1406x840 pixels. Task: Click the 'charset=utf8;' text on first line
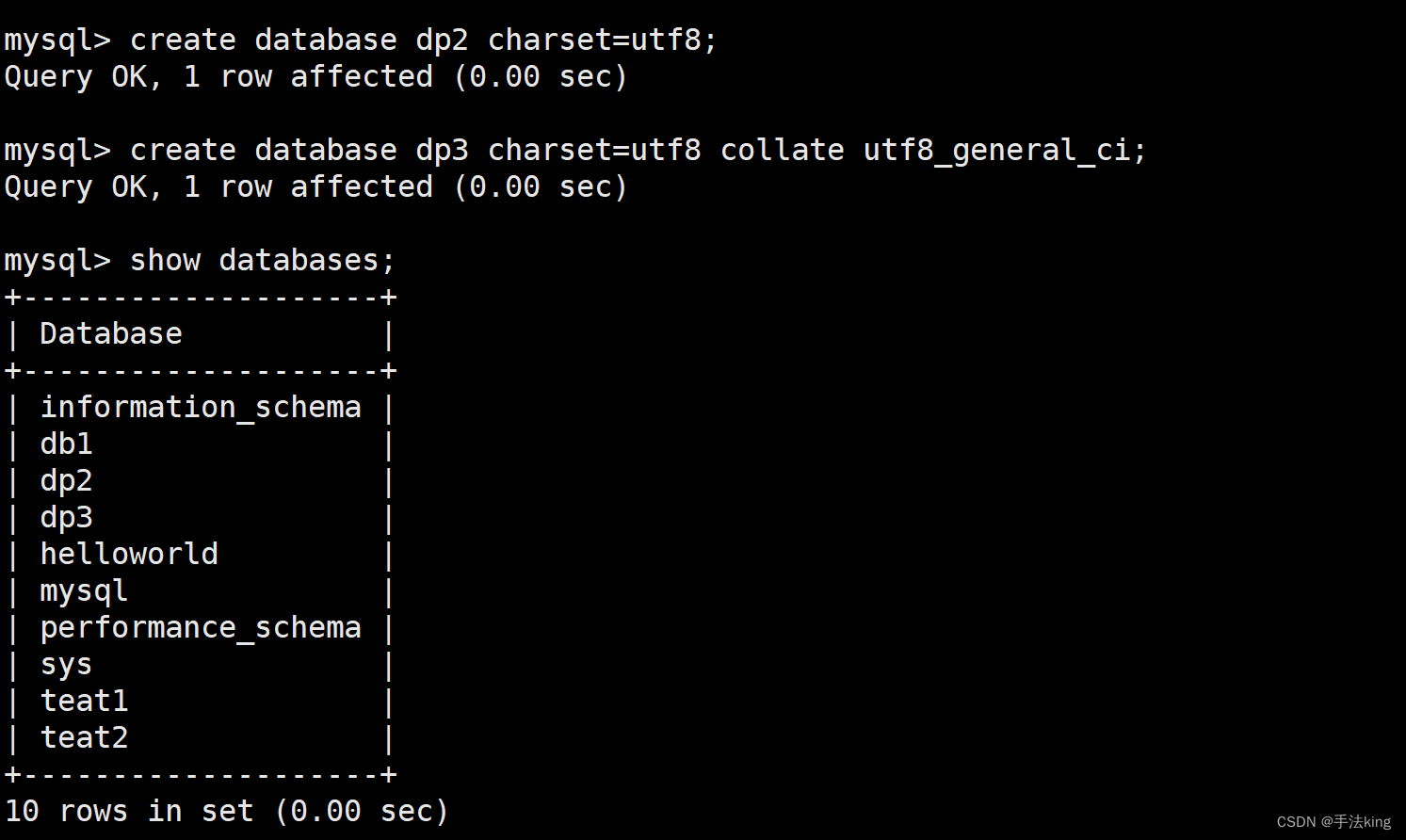click(603, 40)
